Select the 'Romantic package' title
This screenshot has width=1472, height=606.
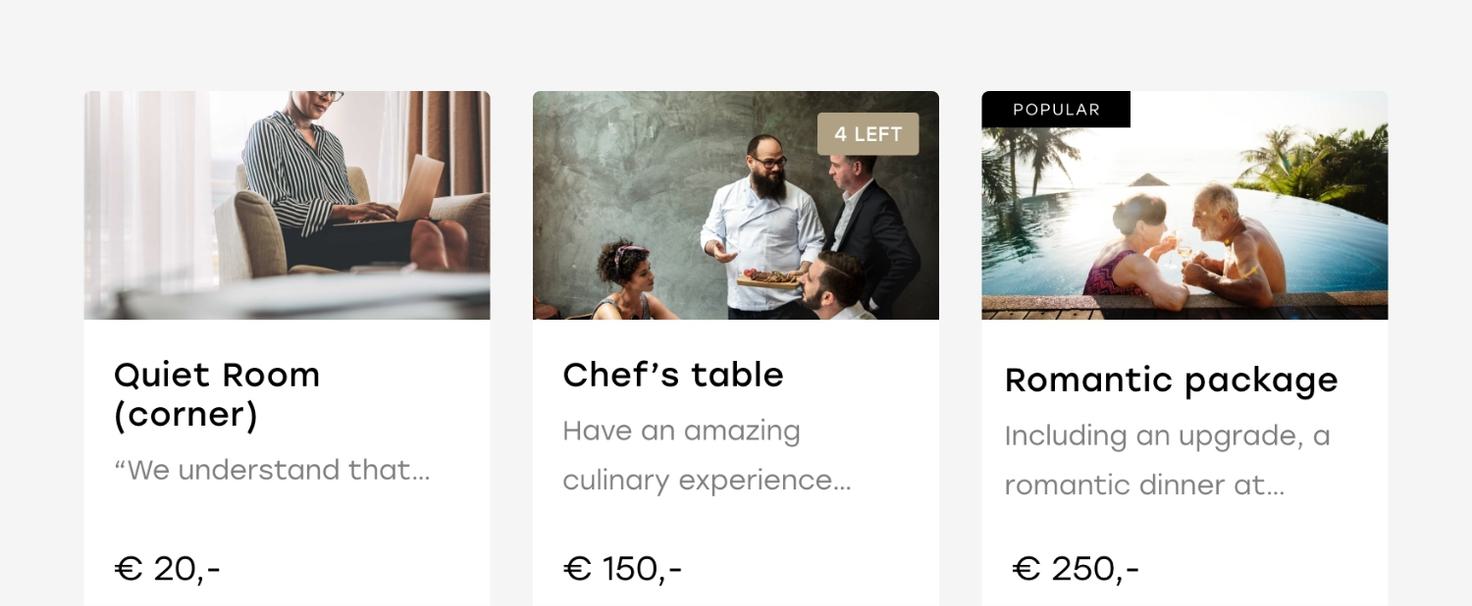point(1171,380)
